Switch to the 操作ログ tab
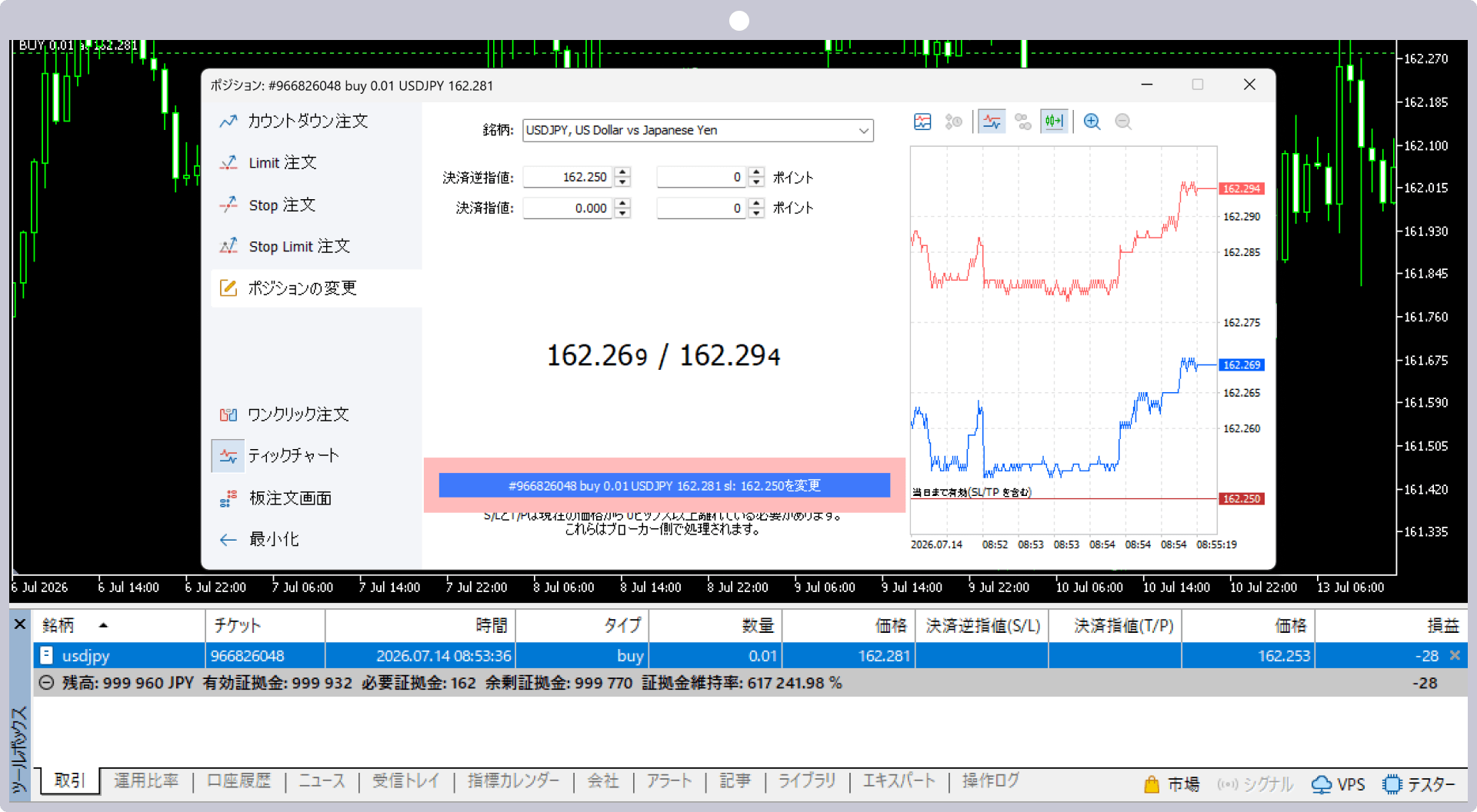1477x812 pixels. 991,781
